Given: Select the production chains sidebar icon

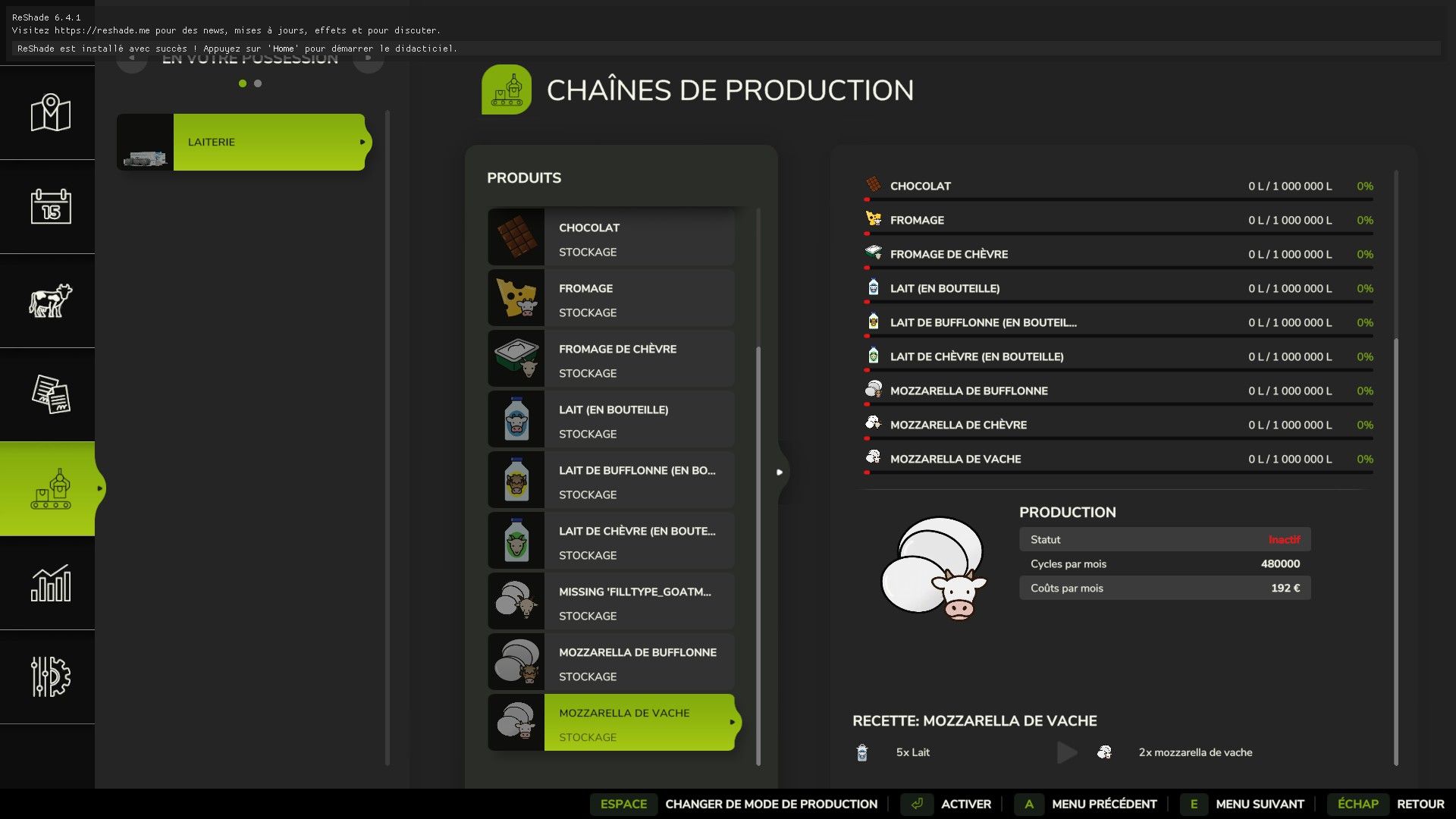Looking at the screenshot, I should (50, 489).
